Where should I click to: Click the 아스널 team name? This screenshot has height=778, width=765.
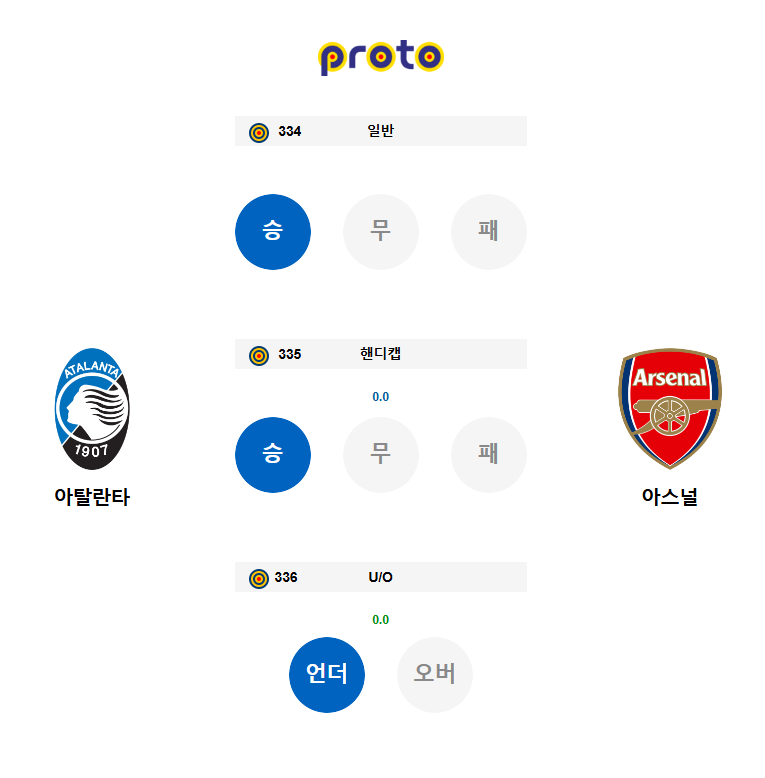670,497
